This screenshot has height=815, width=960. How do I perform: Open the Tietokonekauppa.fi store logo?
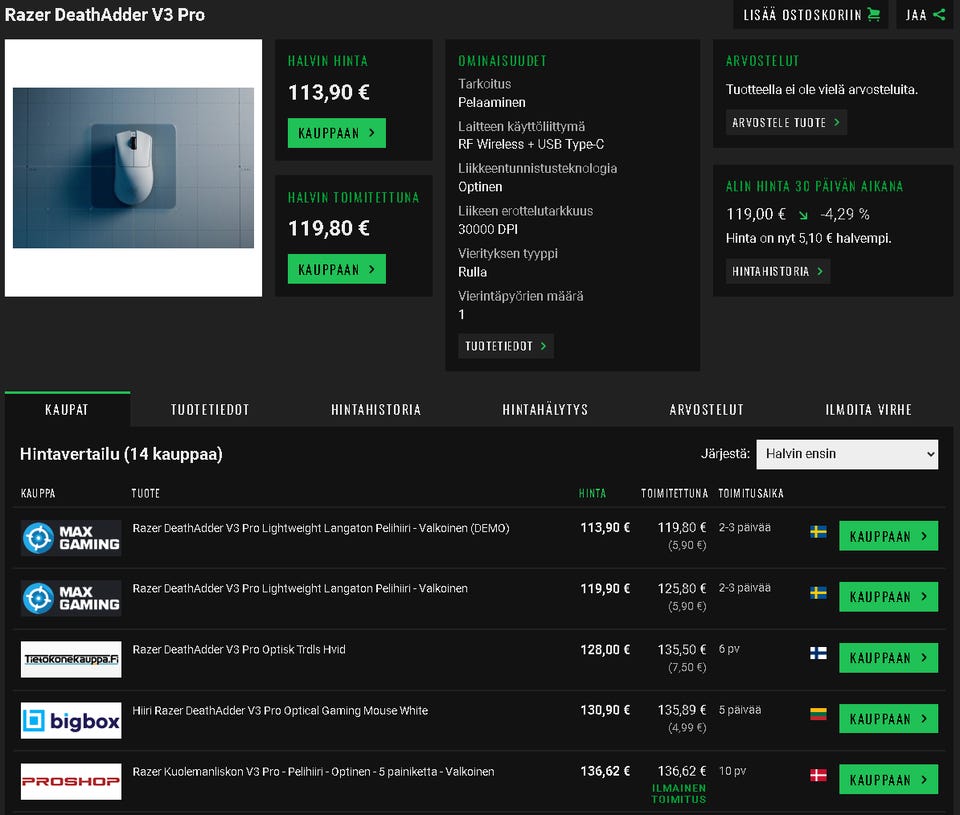click(x=71, y=659)
